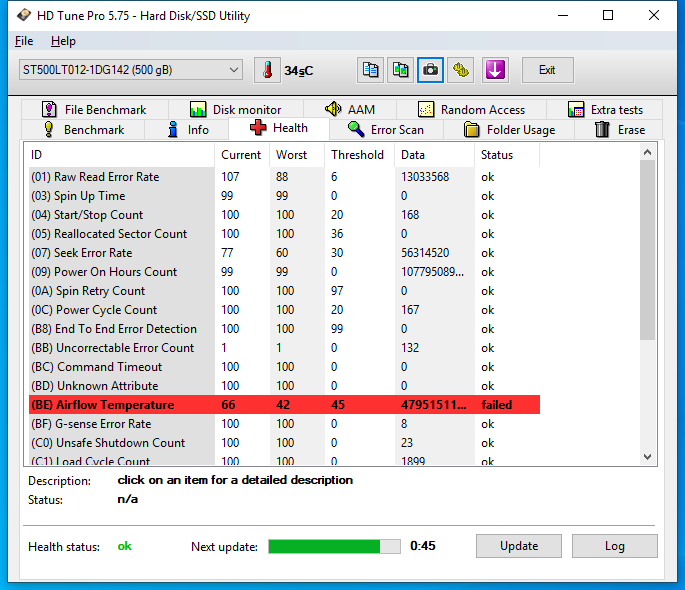Click the copy info to clipboard icon

(371, 70)
